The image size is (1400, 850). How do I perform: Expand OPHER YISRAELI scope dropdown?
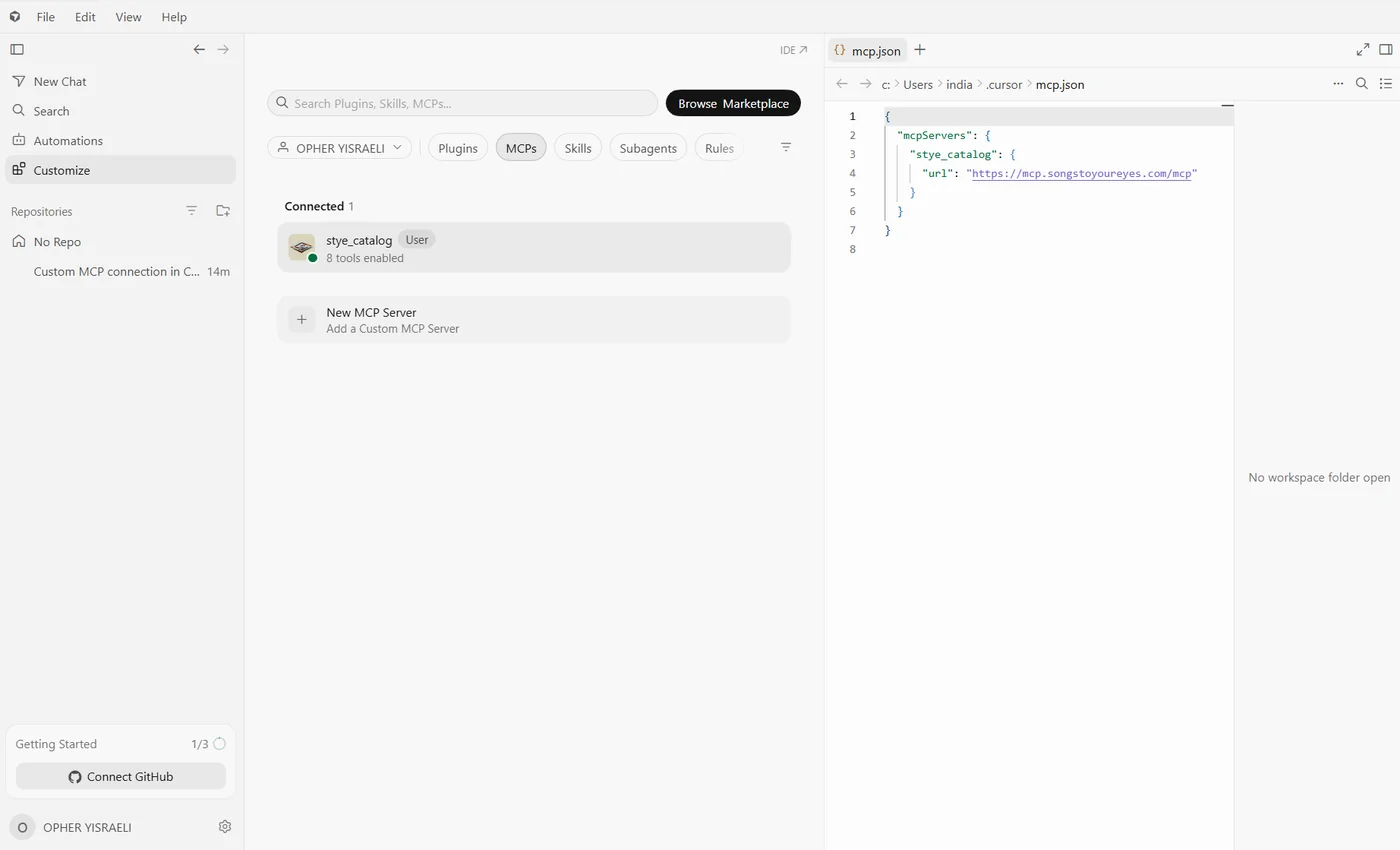(340, 148)
